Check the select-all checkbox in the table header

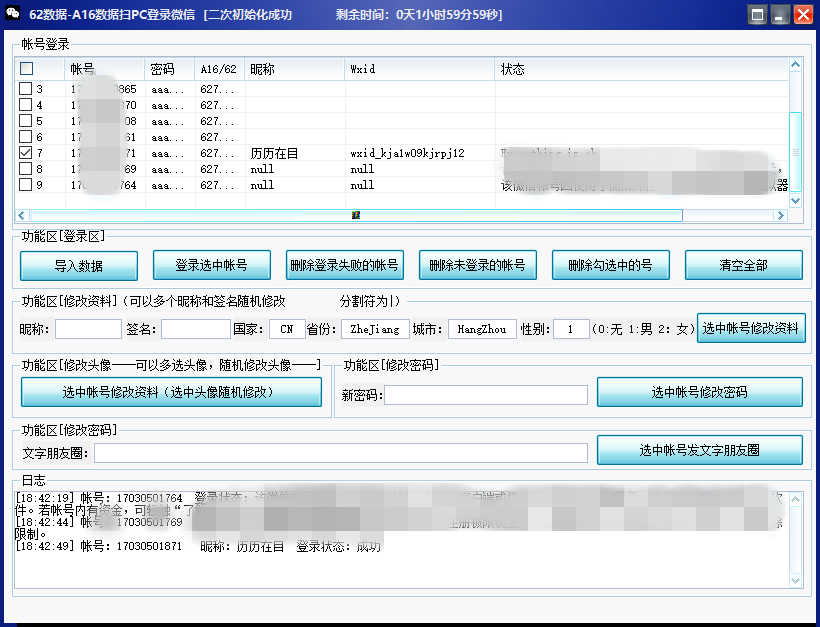25,69
